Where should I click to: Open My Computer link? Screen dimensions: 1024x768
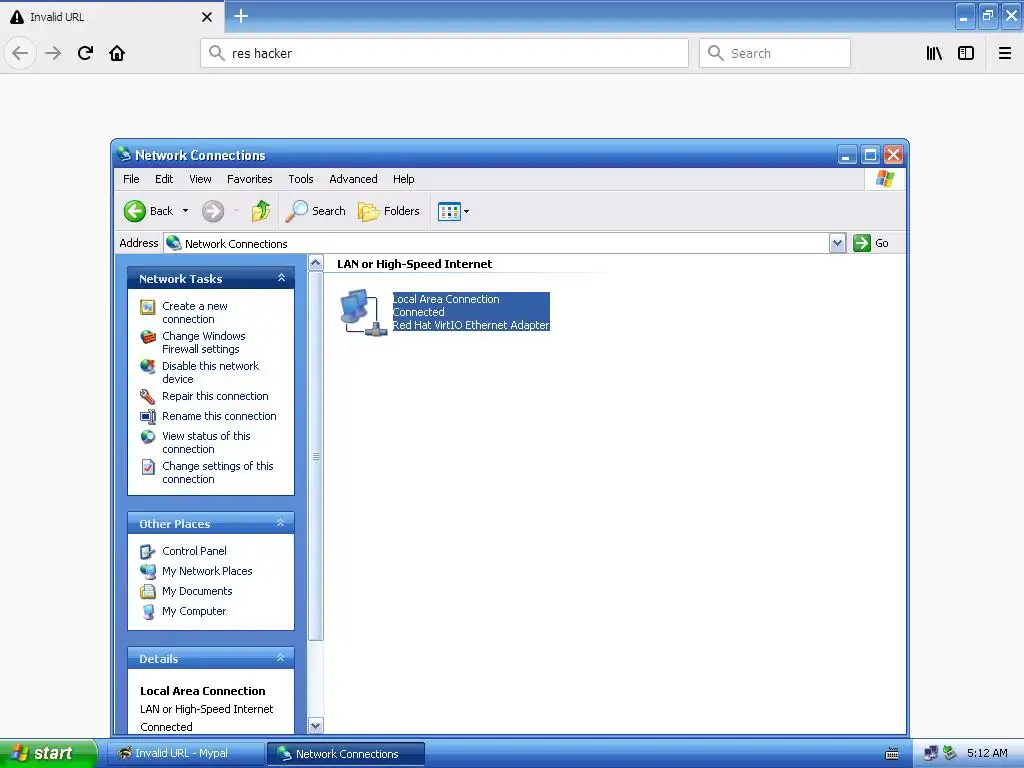click(194, 611)
